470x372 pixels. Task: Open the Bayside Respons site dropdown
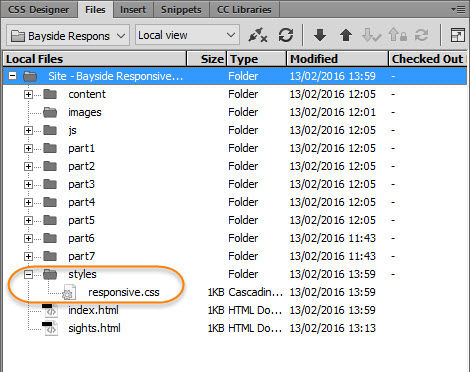pos(68,35)
